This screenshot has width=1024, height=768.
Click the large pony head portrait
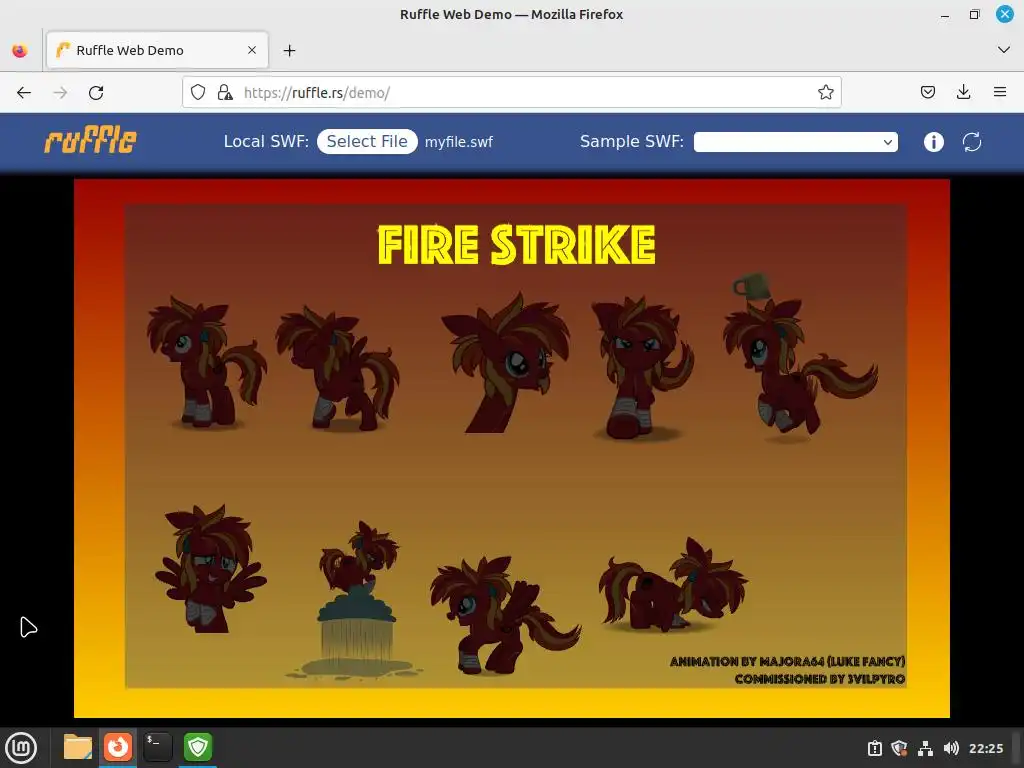(506, 362)
